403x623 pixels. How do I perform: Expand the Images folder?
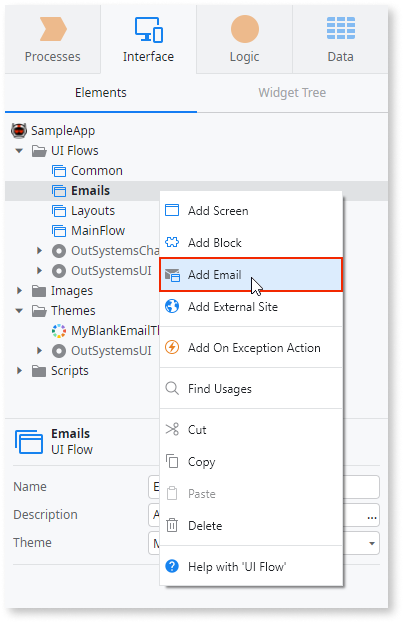click(19, 290)
